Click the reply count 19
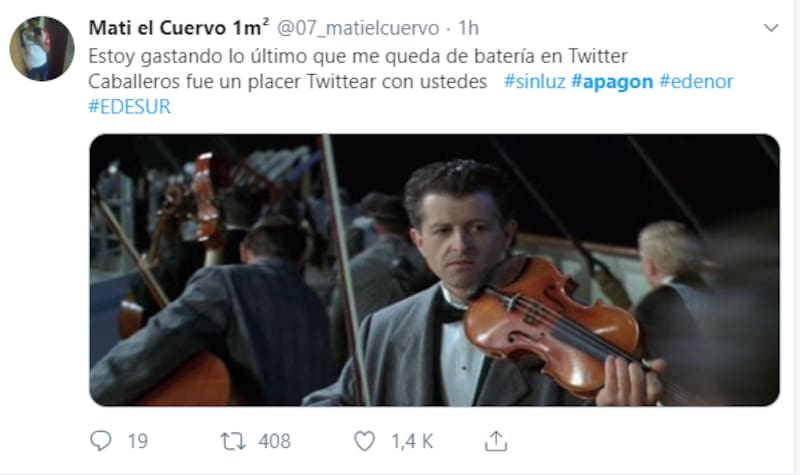 click(138, 441)
